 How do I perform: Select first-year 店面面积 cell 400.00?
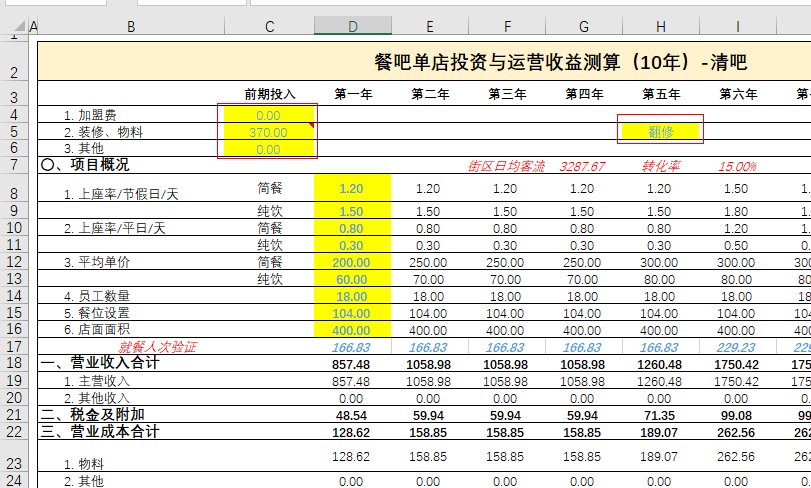point(353,330)
